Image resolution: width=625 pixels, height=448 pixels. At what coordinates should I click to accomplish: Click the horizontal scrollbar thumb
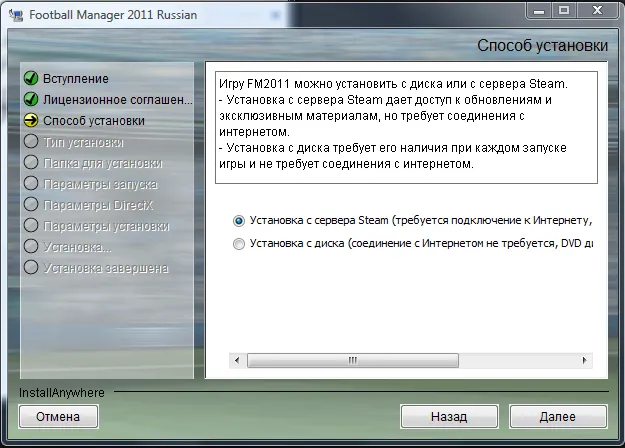(353, 360)
